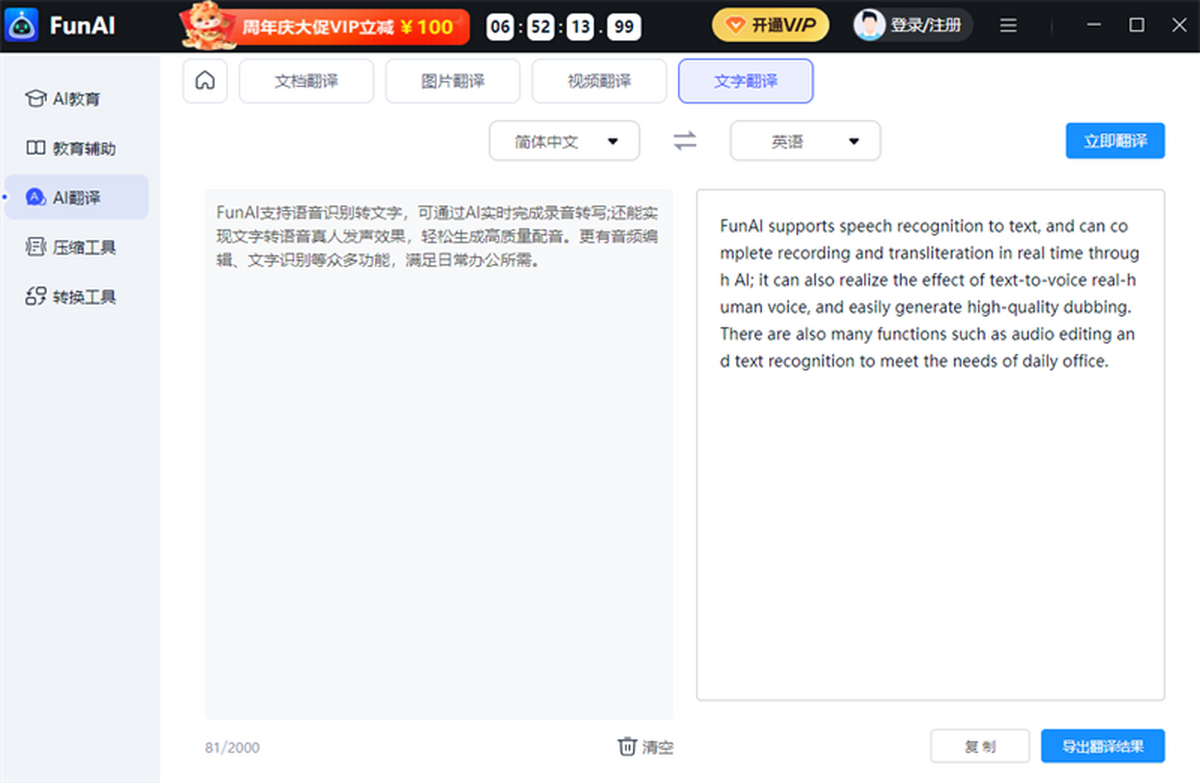Open 教育辅助 in the sidebar
This screenshot has height=783, width=1200.
click(x=77, y=148)
